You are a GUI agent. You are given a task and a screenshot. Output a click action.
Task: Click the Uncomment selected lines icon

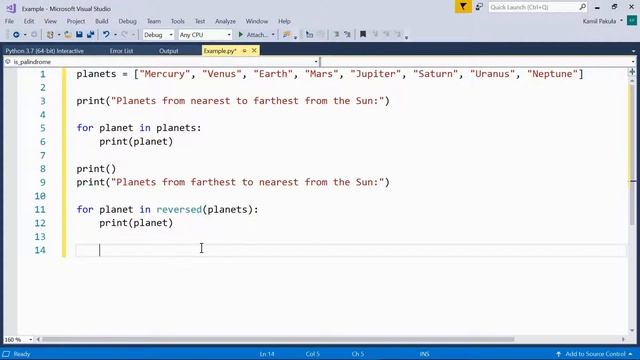pos(347,35)
